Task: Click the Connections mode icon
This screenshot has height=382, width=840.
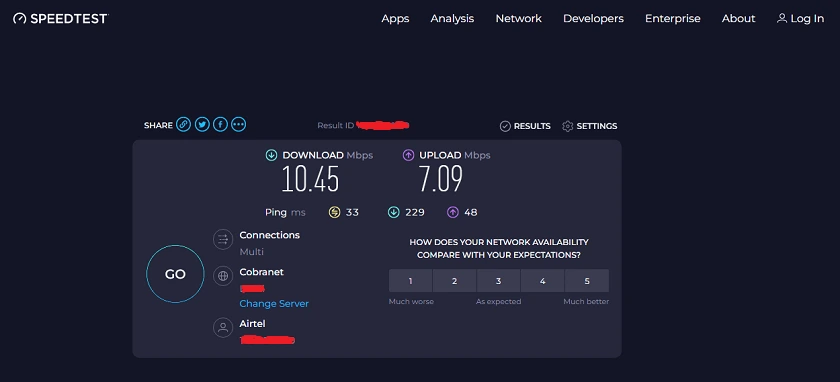Action: coord(223,239)
